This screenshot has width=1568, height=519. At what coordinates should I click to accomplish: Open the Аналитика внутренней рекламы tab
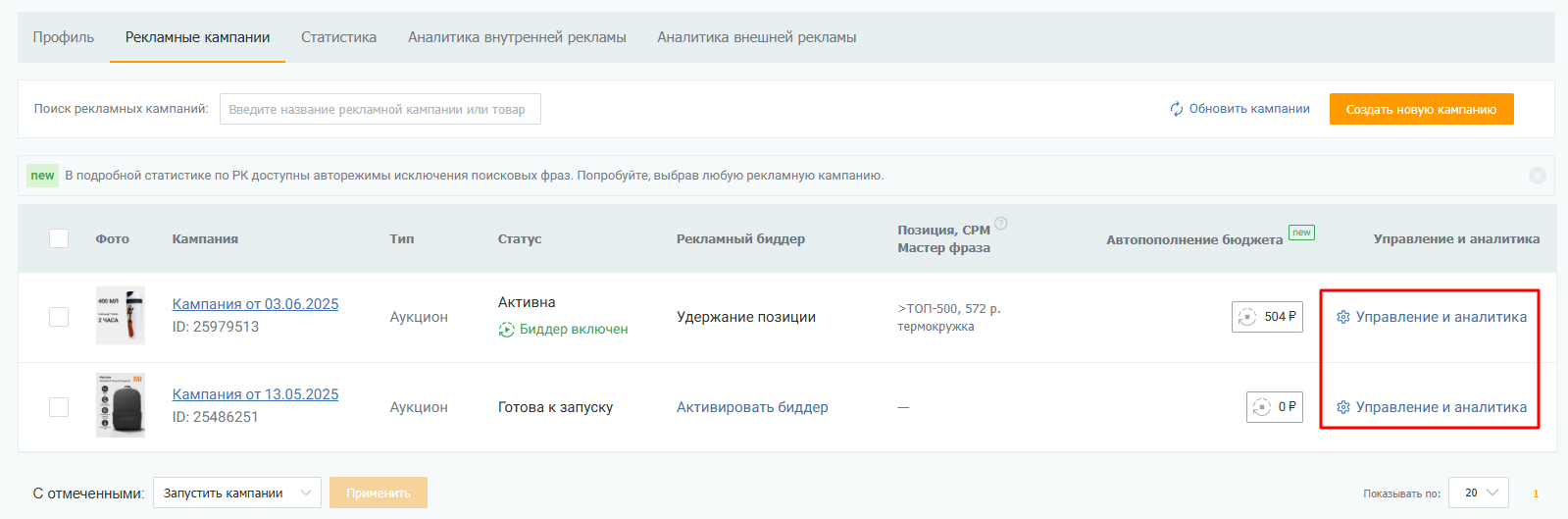coord(517,37)
